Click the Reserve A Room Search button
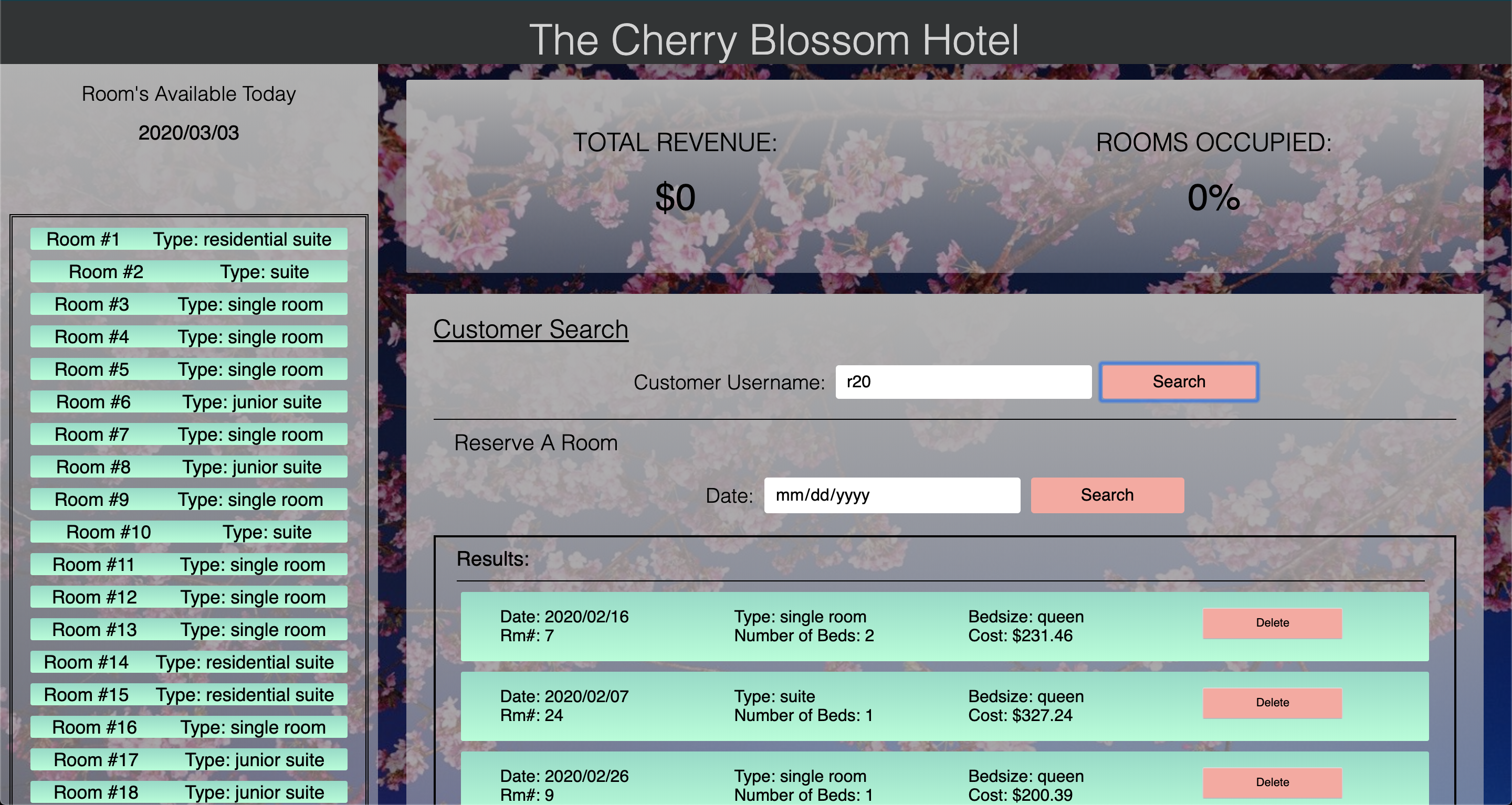This screenshot has height=805, width=1512. pyautogui.click(x=1107, y=495)
